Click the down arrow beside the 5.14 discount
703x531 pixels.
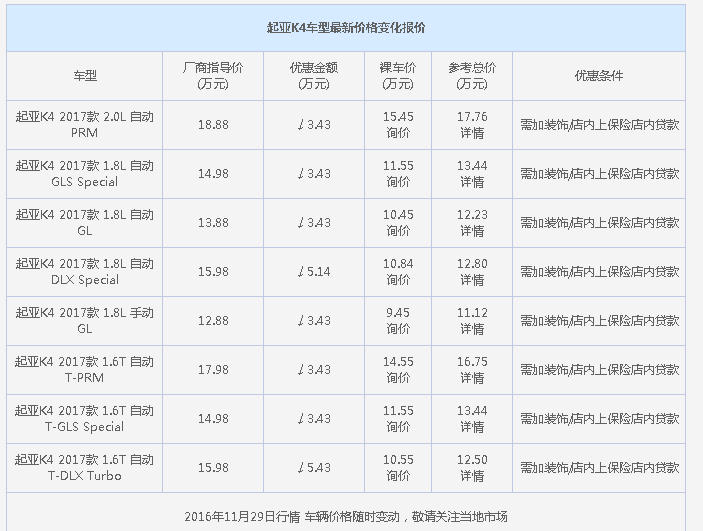(302, 272)
